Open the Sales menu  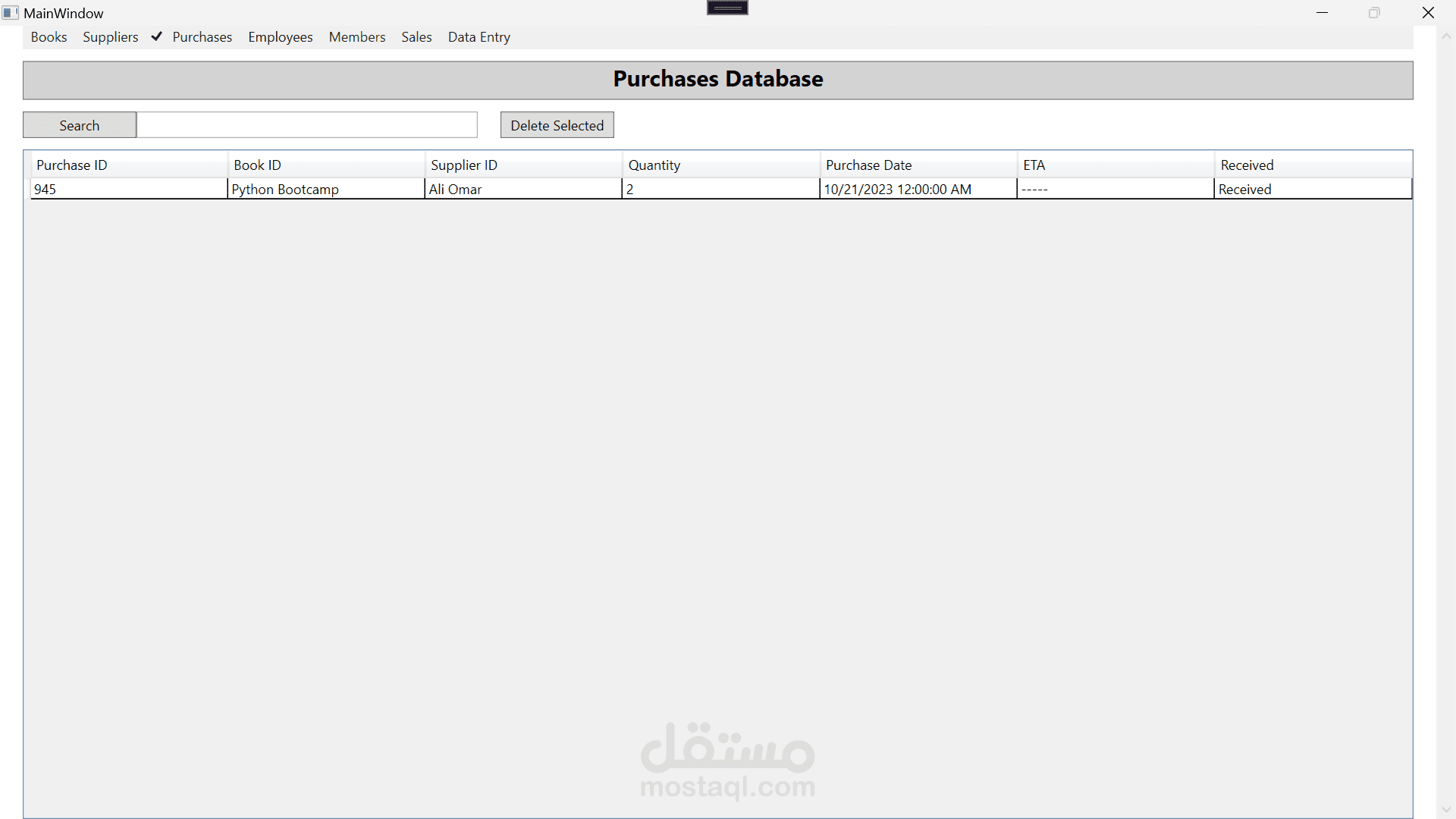pyautogui.click(x=416, y=37)
